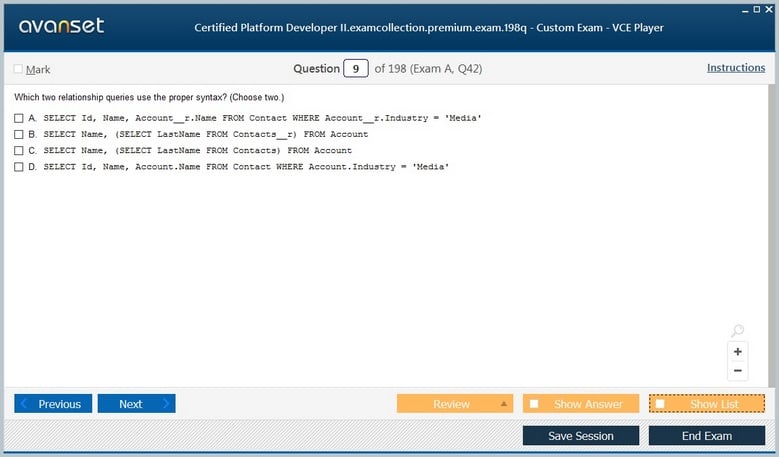Click the question number input box
The width and height of the screenshot is (779, 457).
[355, 69]
